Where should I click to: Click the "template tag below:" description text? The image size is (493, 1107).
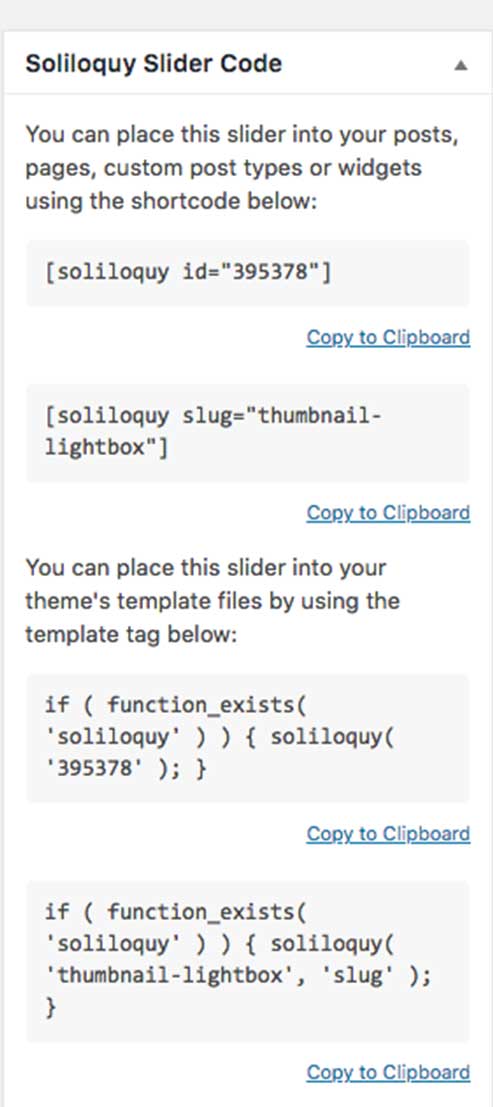(x=131, y=634)
